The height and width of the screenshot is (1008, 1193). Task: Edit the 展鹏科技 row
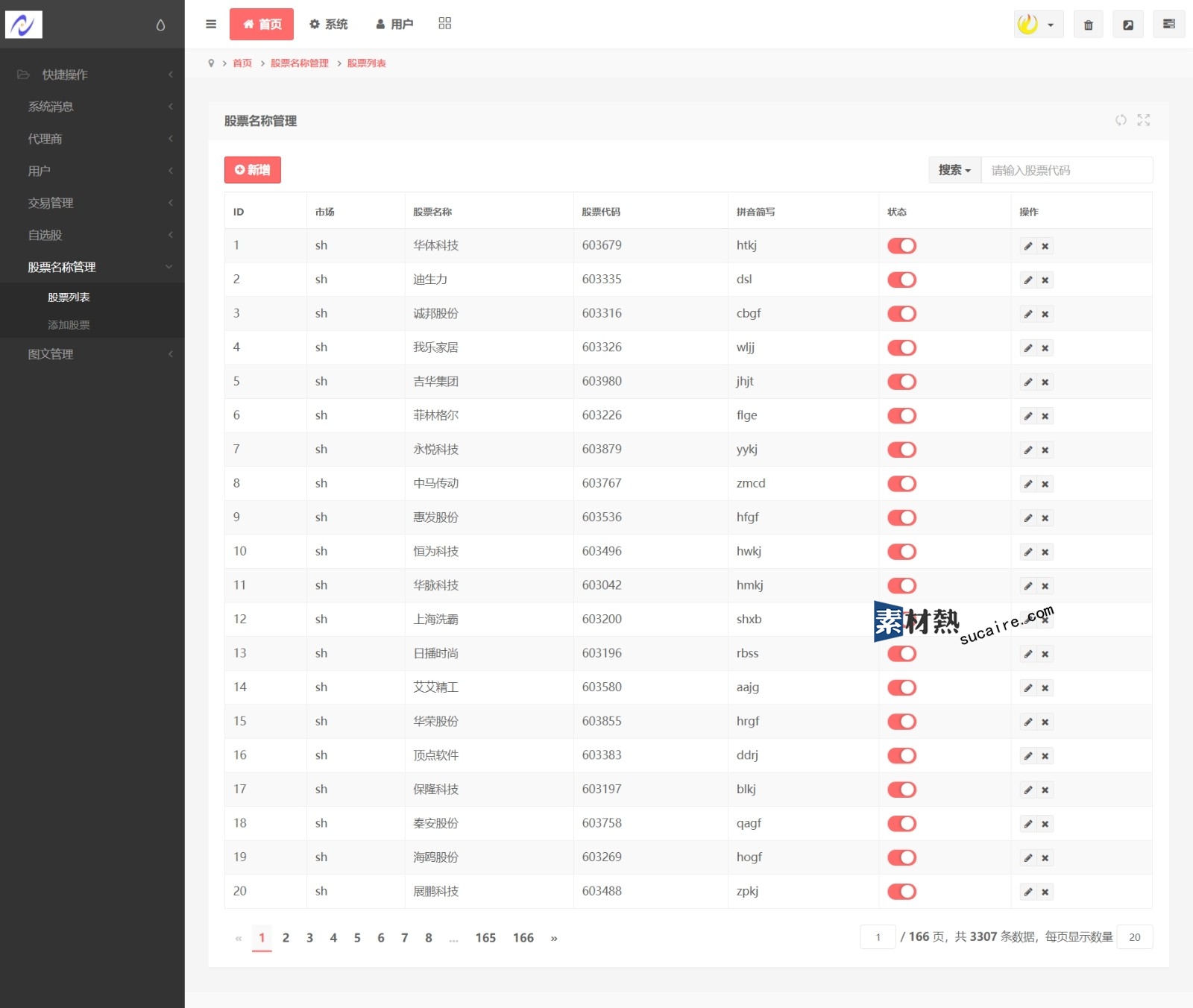1028,892
